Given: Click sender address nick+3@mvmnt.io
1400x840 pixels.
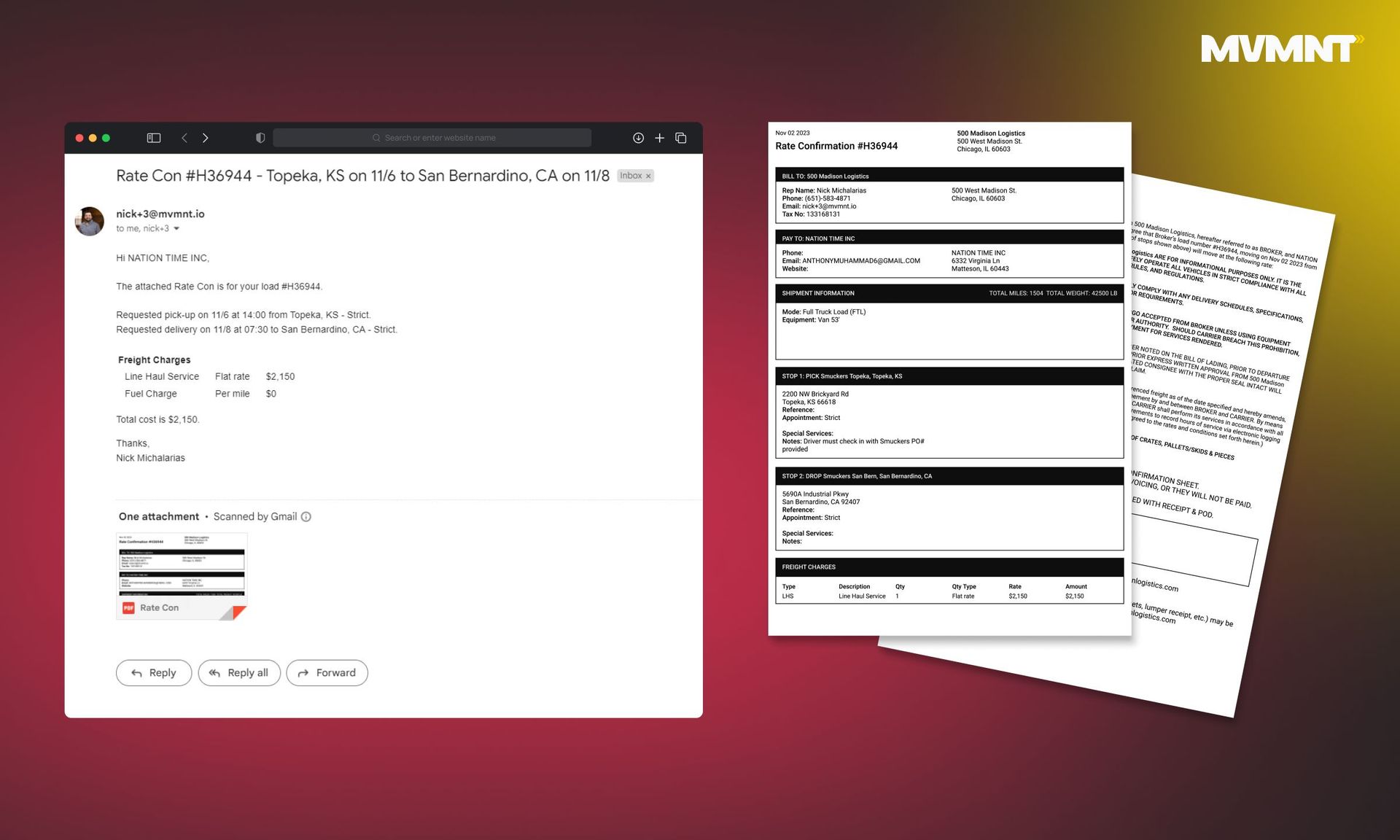Looking at the screenshot, I should point(160,214).
